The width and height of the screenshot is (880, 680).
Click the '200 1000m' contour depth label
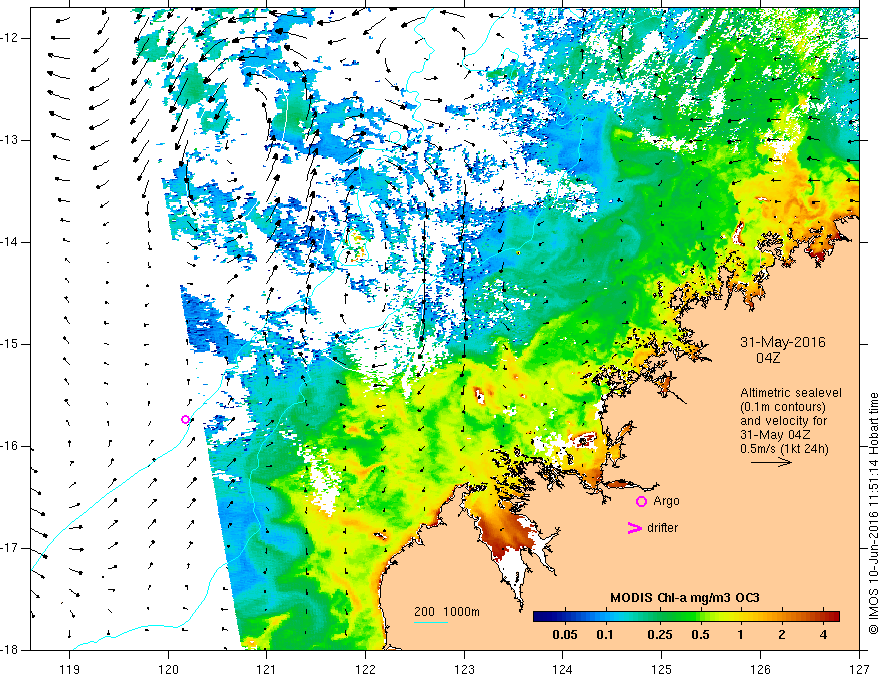coord(447,612)
